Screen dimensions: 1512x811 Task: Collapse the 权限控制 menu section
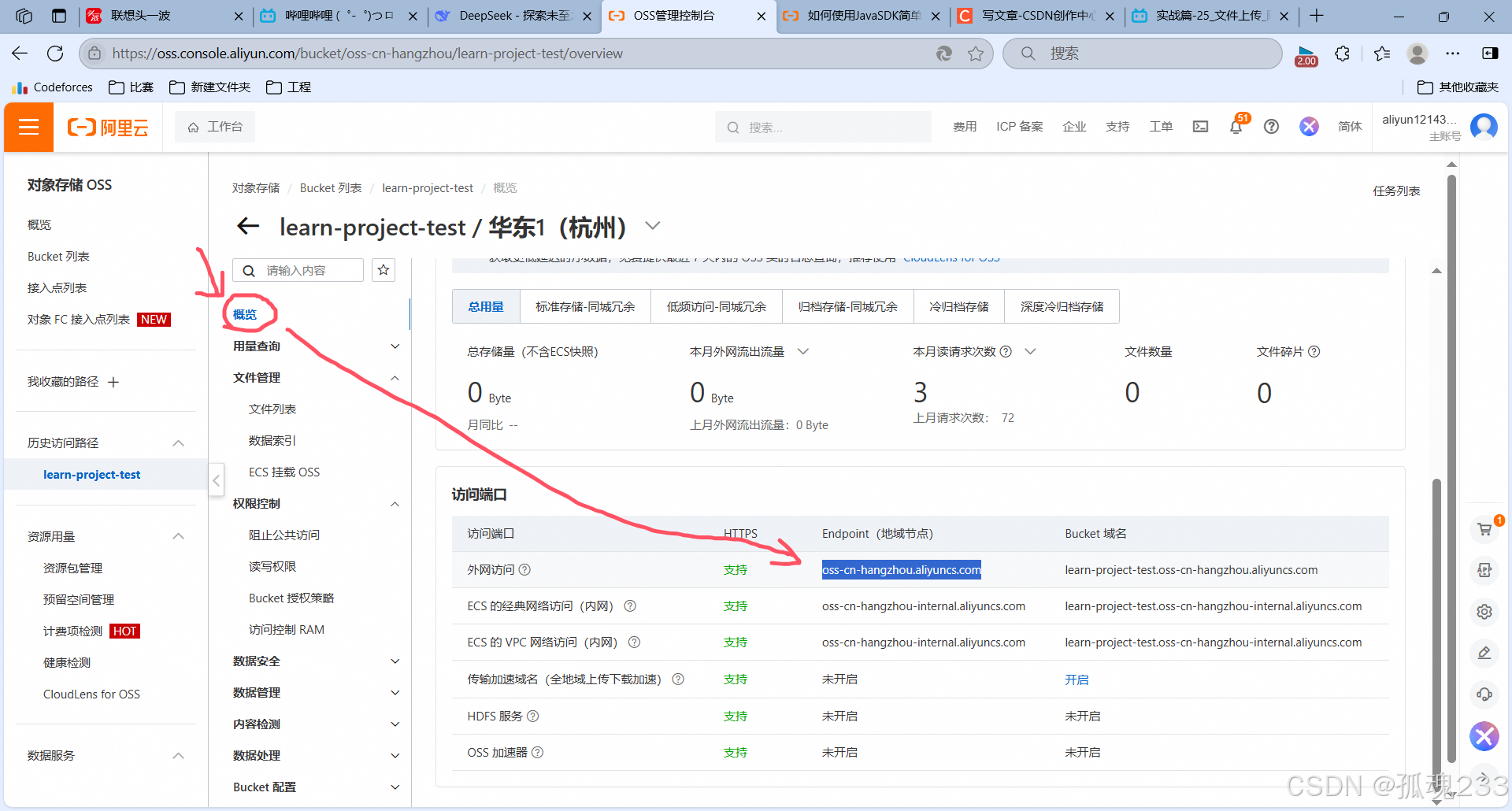click(x=395, y=504)
